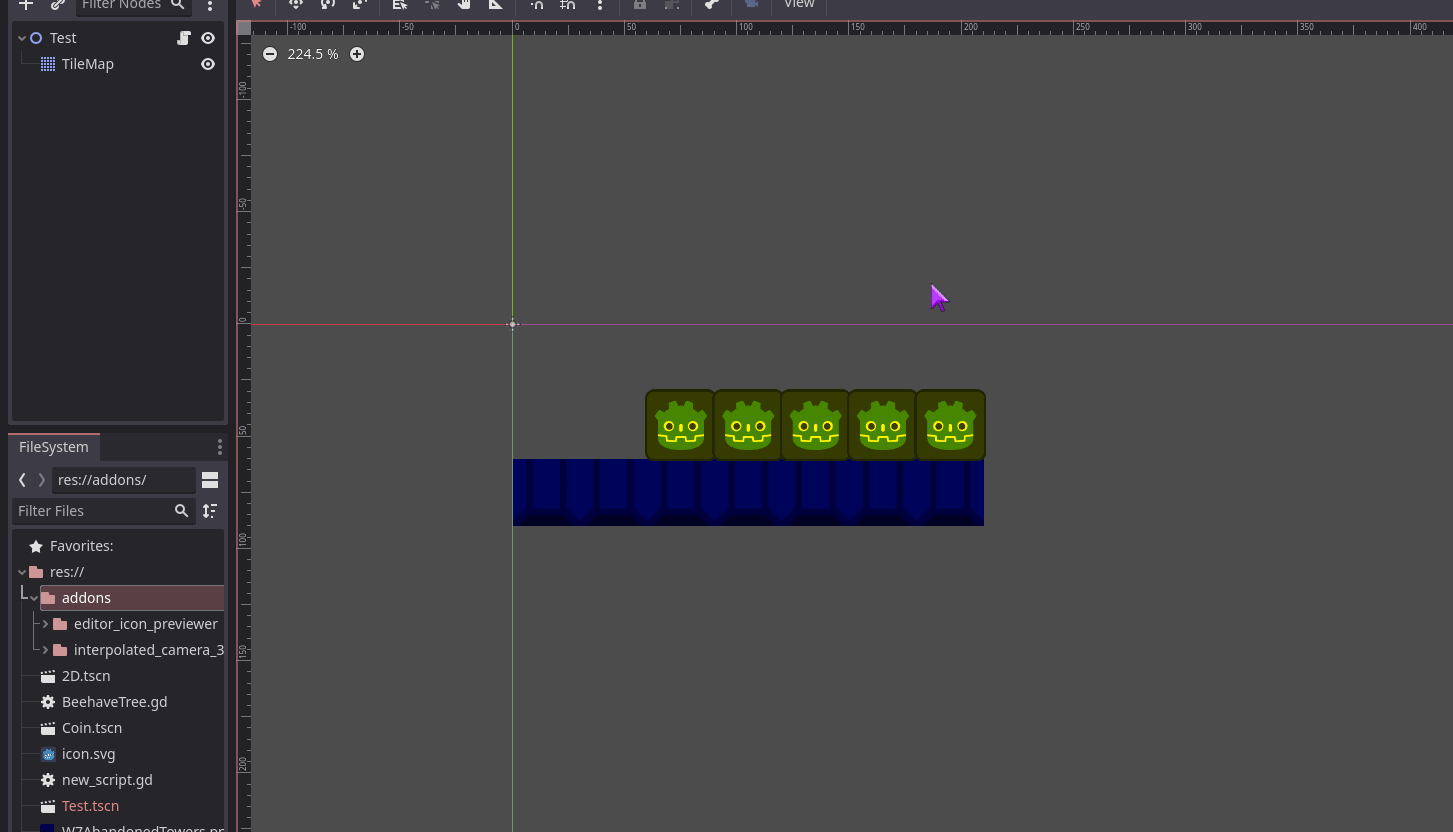Choose the Scale tool
1453x832 pixels.
click(x=359, y=5)
